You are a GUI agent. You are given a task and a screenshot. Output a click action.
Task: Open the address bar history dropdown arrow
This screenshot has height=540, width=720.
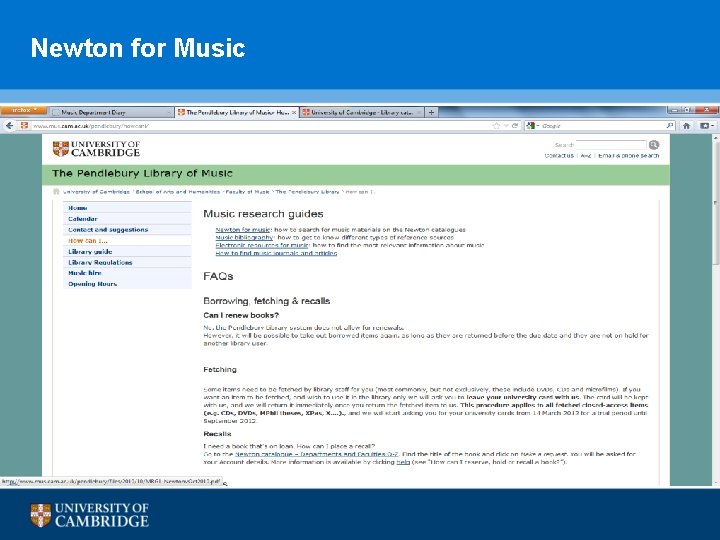pyautogui.click(x=506, y=126)
